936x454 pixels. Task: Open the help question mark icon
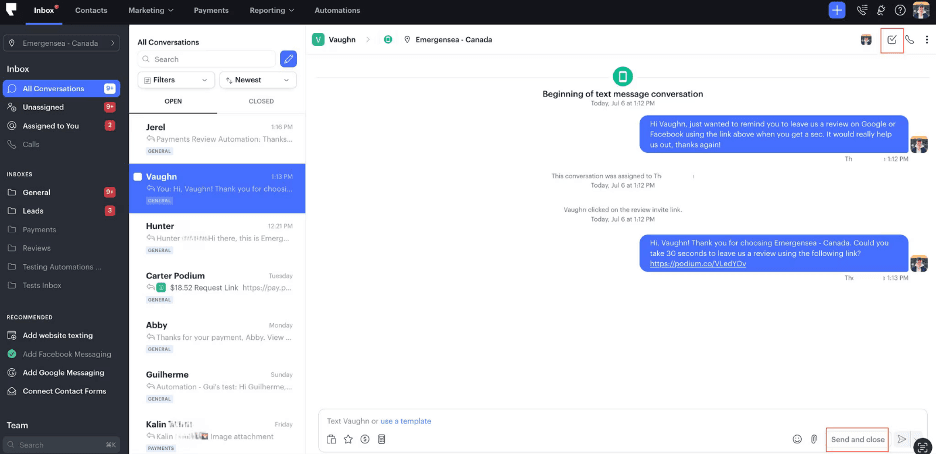pos(901,10)
